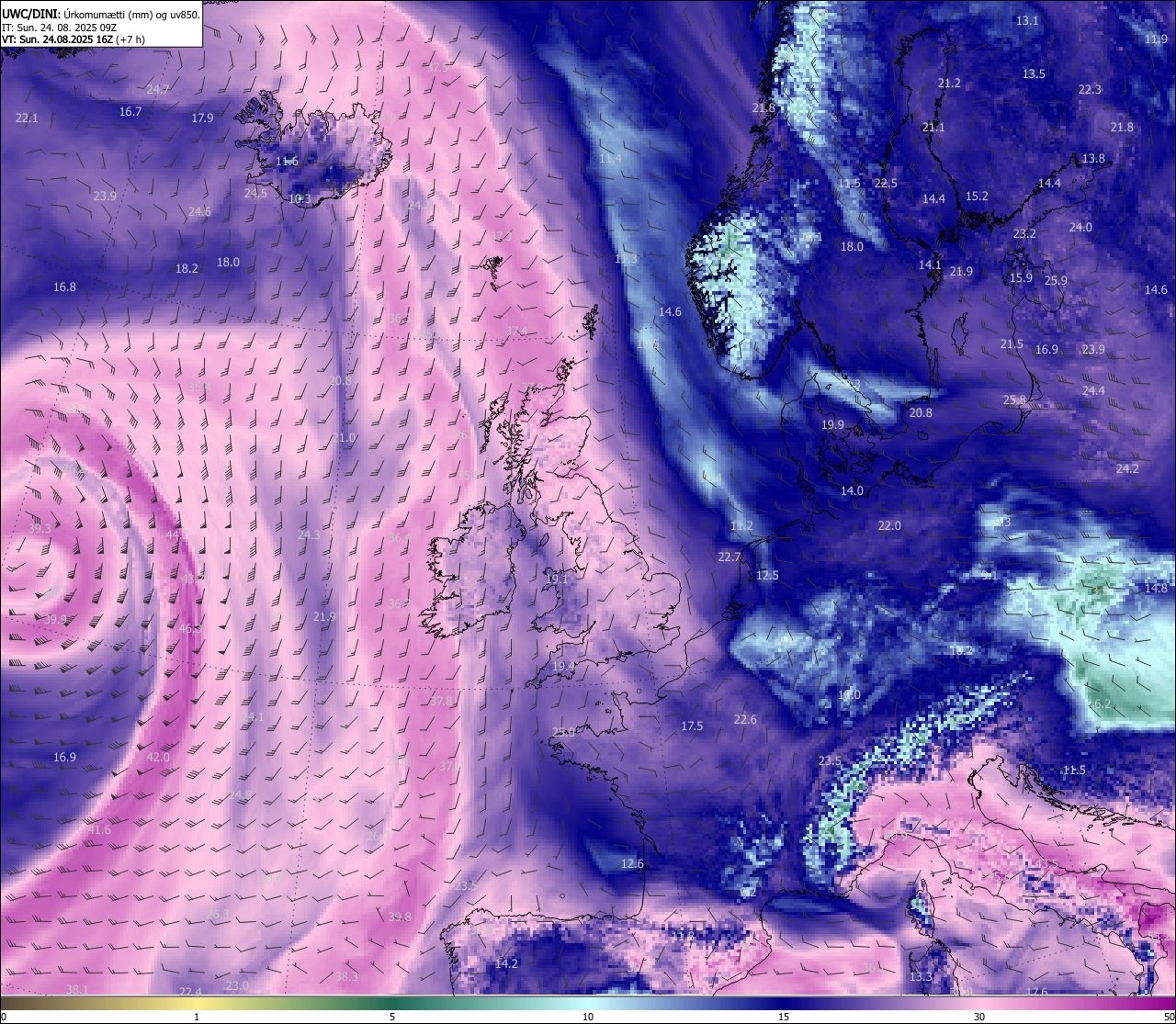Click the map value 15.2

coord(977,196)
